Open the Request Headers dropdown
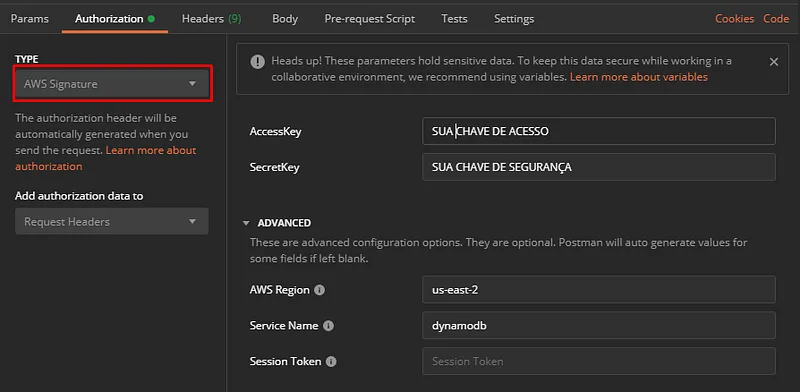 (x=112, y=222)
